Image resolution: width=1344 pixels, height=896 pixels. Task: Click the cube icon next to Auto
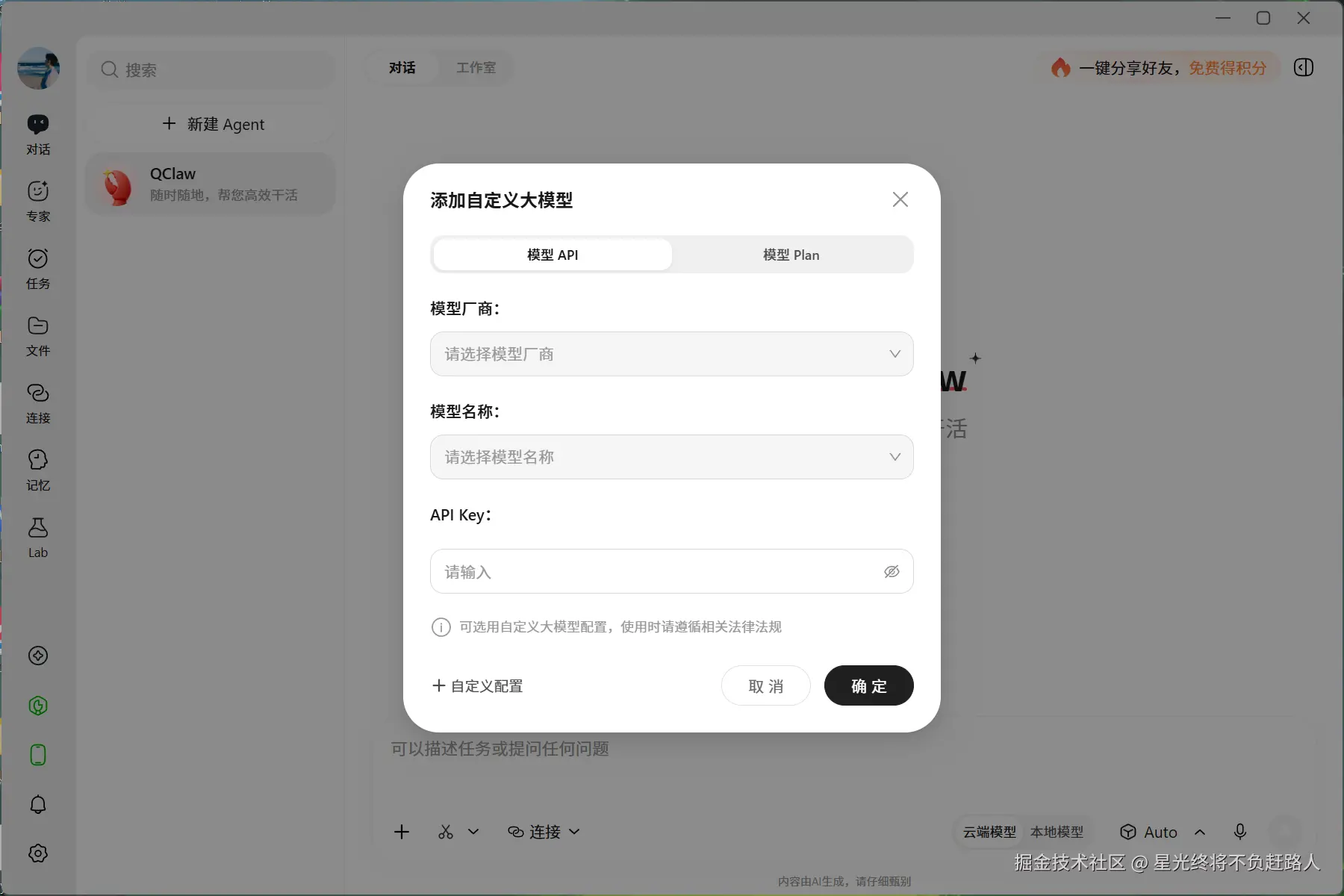point(1128,832)
